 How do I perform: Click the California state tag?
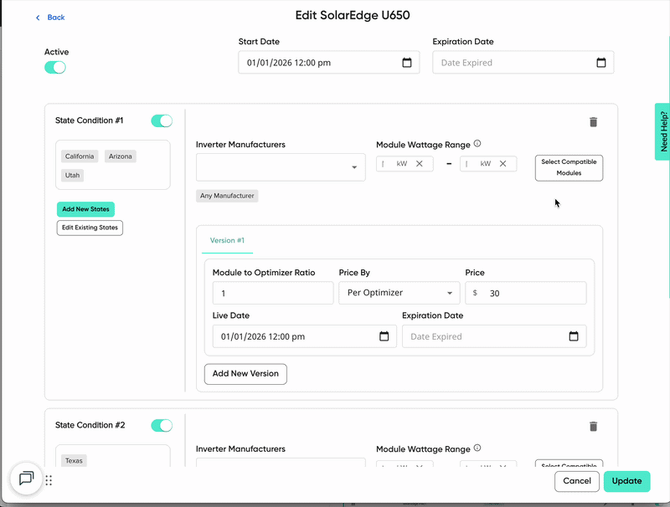click(x=79, y=156)
